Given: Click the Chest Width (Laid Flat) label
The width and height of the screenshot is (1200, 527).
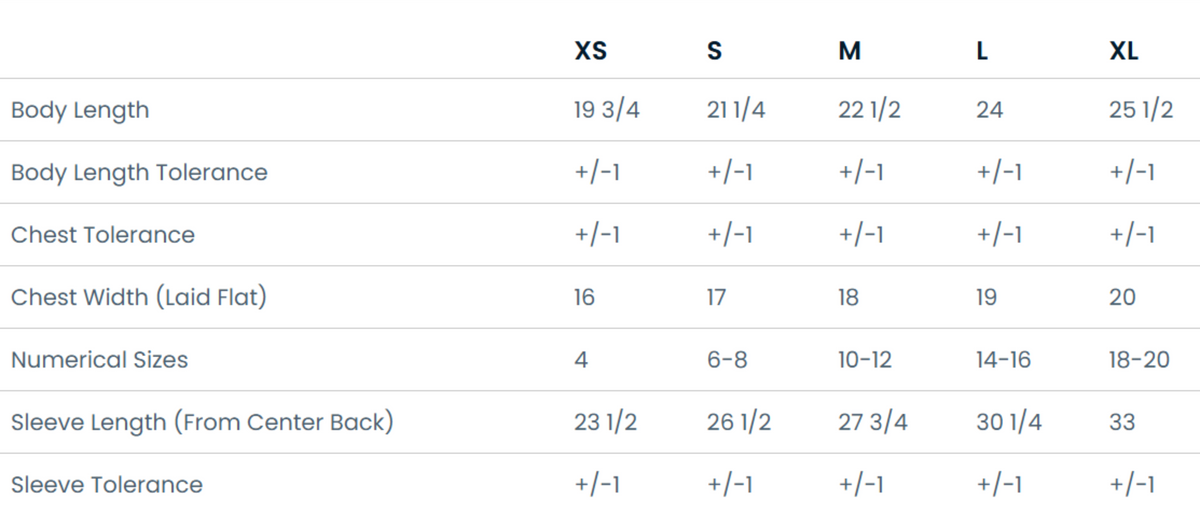Looking at the screenshot, I should pyautogui.click(x=139, y=297).
